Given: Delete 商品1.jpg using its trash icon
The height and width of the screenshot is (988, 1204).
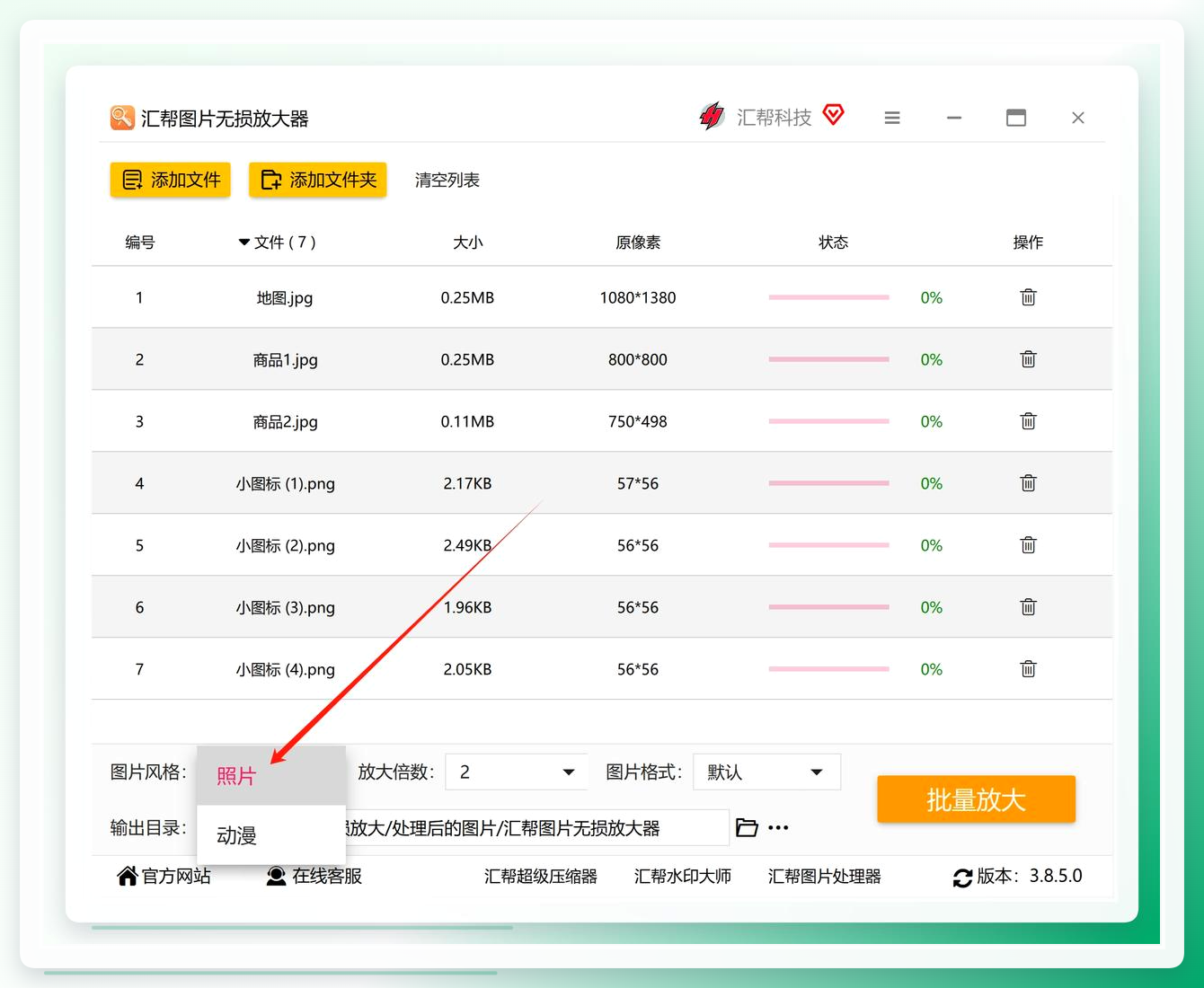Looking at the screenshot, I should pyautogui.click(x=1029, y=359).
